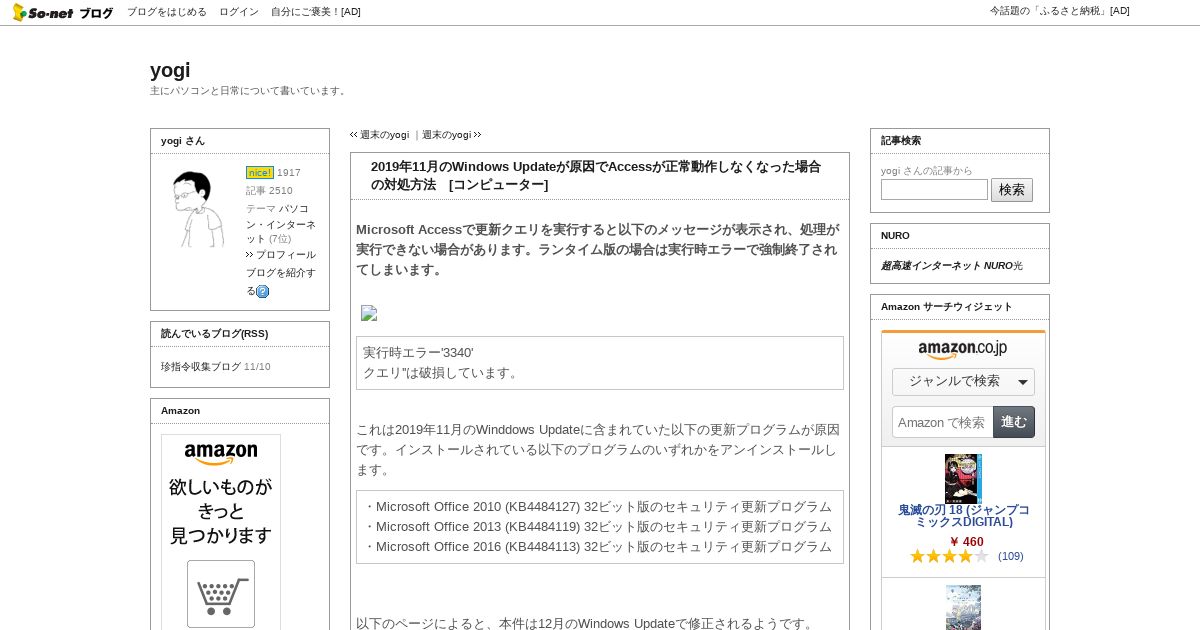Screen dimensions: 1200x630
Task: Click the nice! count 1917
Action: click(289, 173)
